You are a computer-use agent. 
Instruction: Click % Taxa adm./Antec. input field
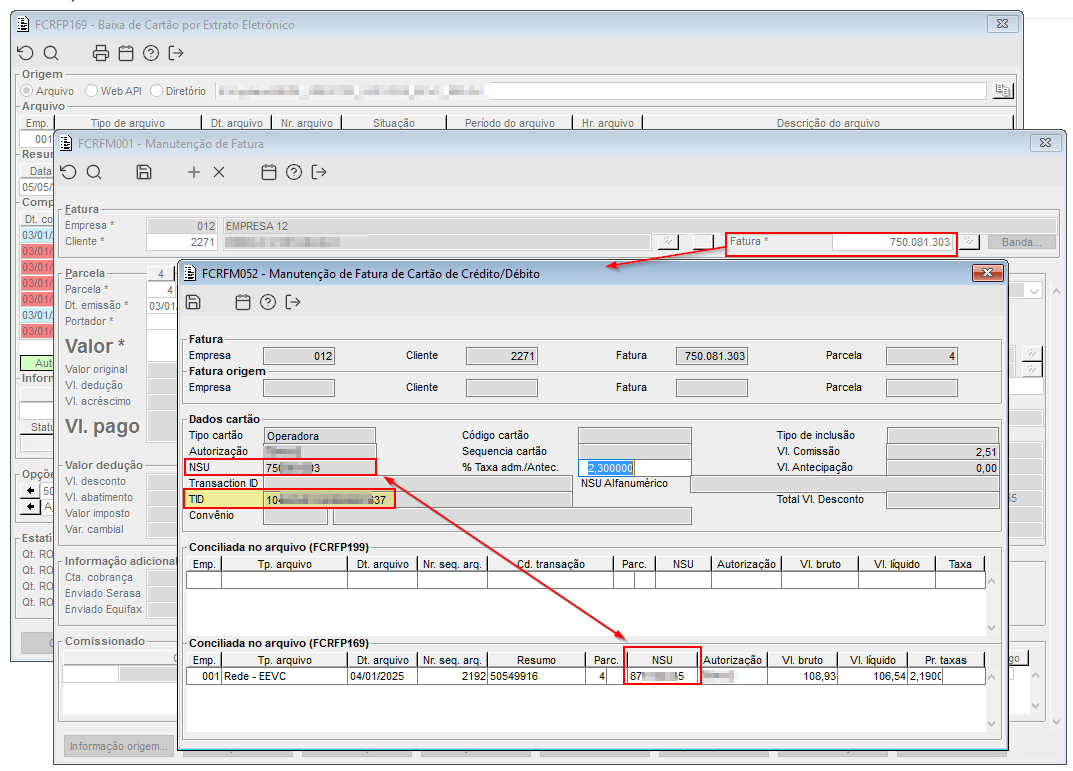coord(634,468)
